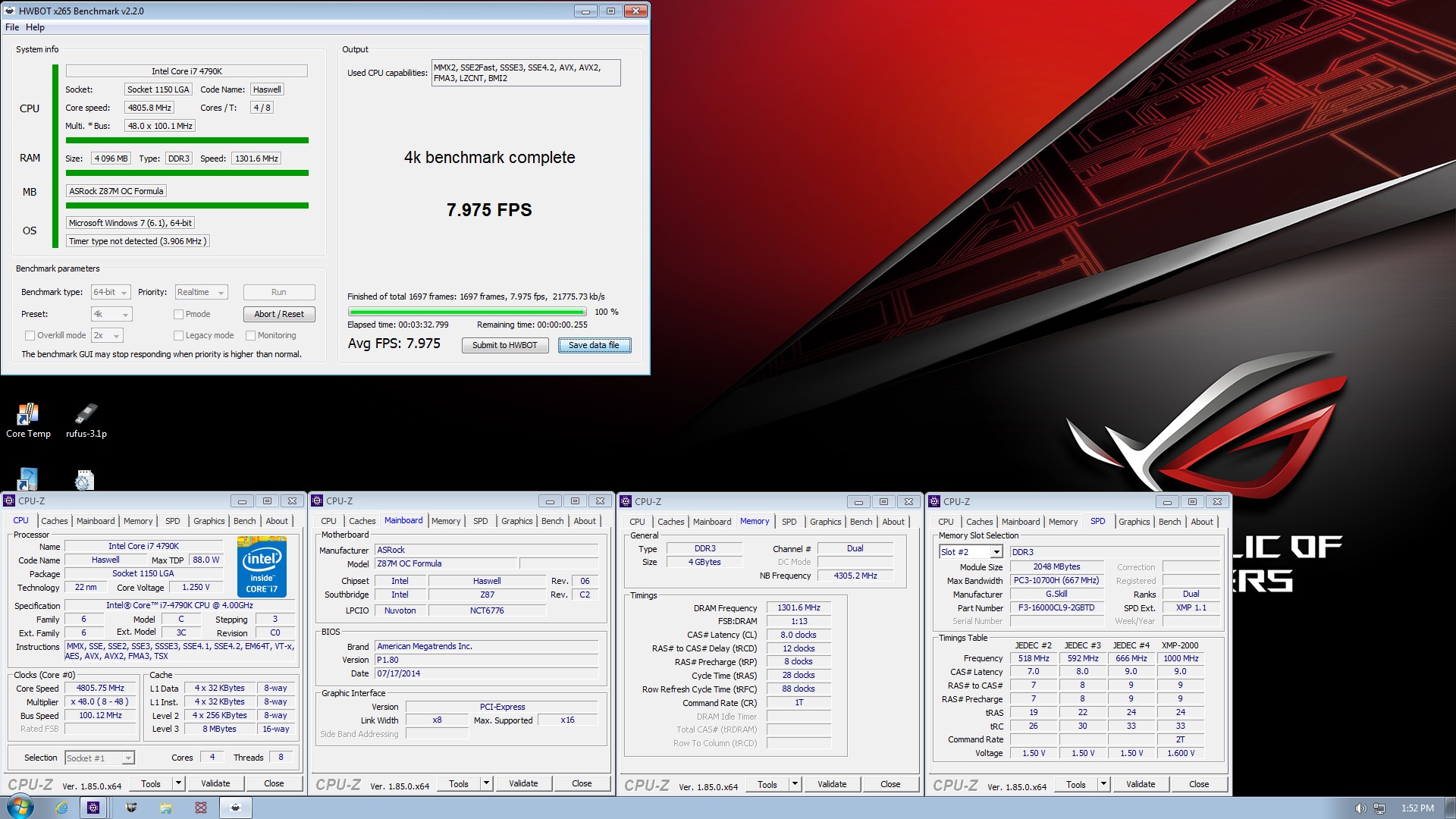The height and width of the screenshot is (819, 1456).
Task: Select the gear document icon on the desktop
Action: click(x=84, y=480)
